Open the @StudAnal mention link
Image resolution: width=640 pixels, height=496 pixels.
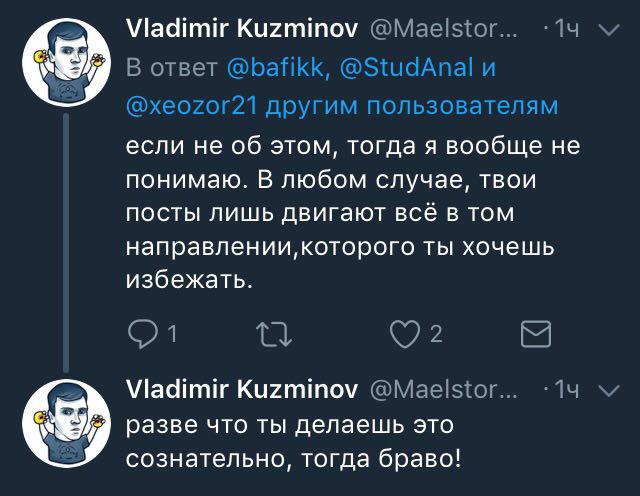(407, 67)
